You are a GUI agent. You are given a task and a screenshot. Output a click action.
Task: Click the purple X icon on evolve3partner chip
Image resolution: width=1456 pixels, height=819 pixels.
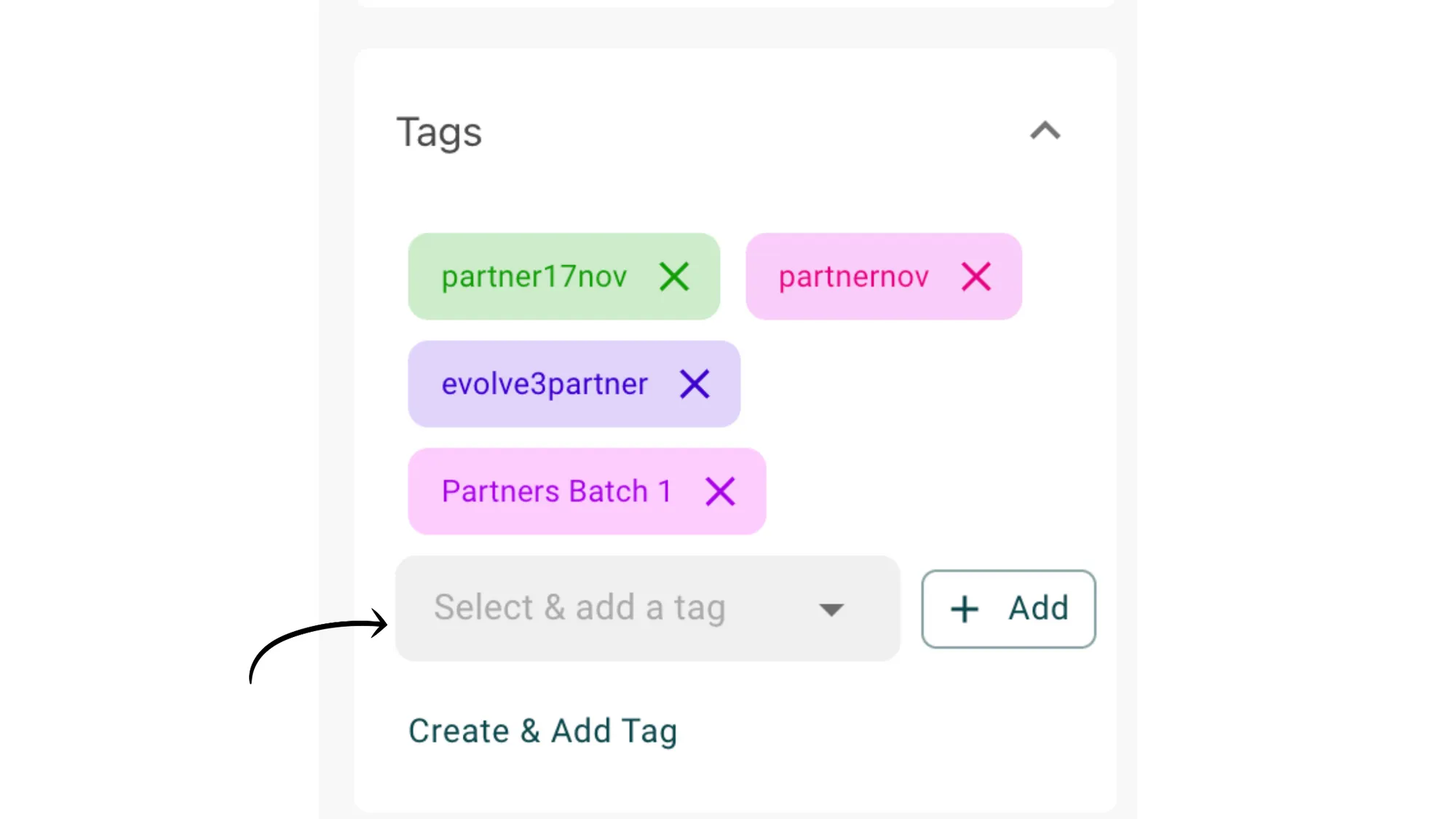(695, 384)
